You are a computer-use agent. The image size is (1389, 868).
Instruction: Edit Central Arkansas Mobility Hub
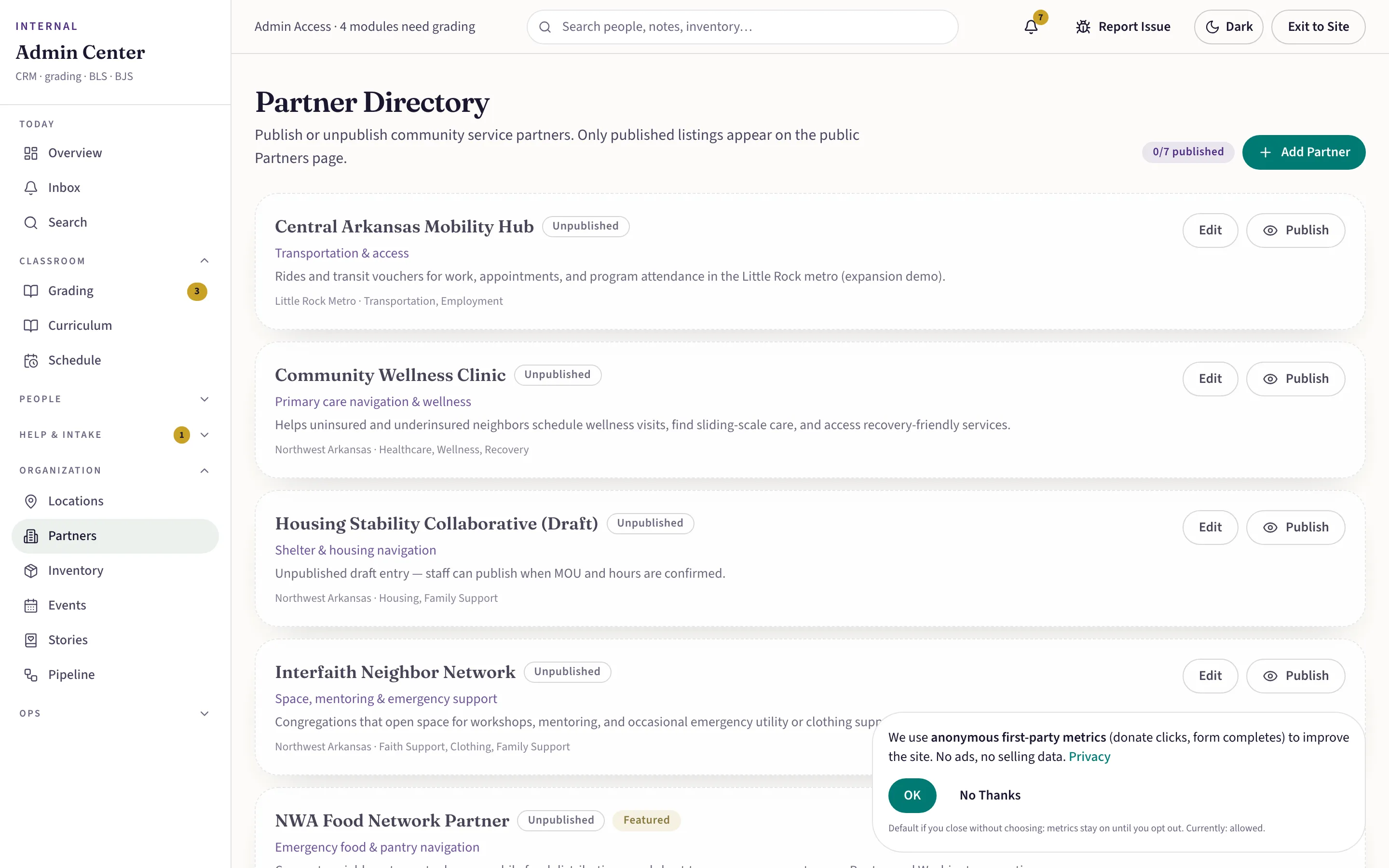pyautogui.click(x=1210, y=230)
